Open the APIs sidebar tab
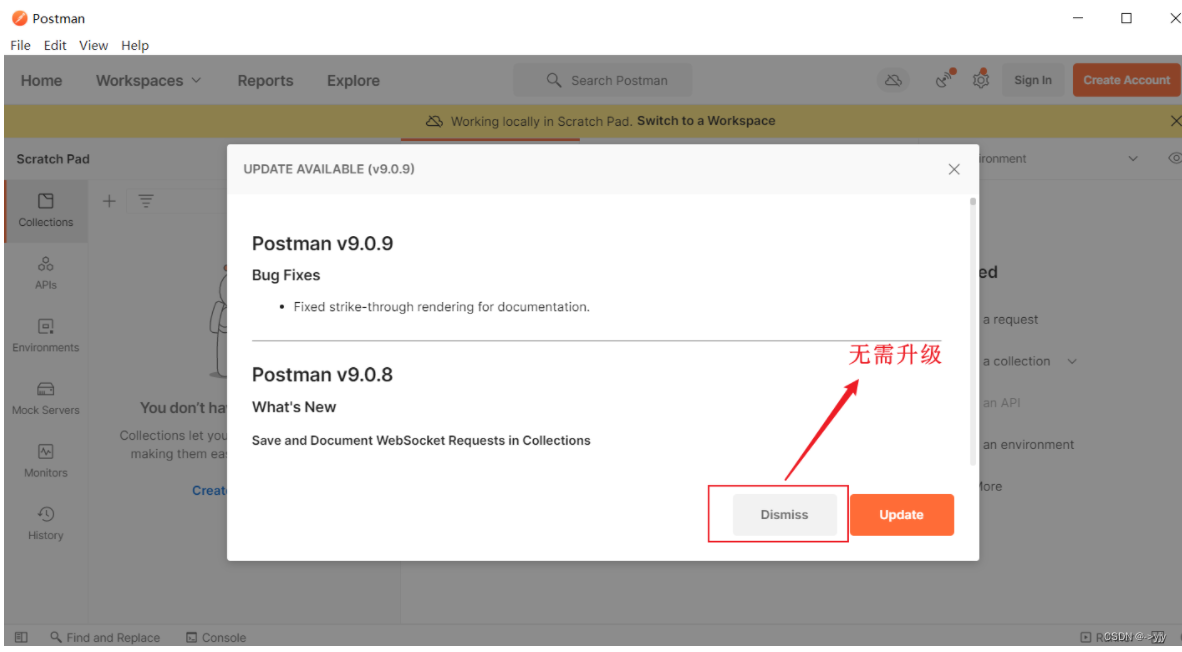This screenshot has width=1182, height=652. [45, 273]
